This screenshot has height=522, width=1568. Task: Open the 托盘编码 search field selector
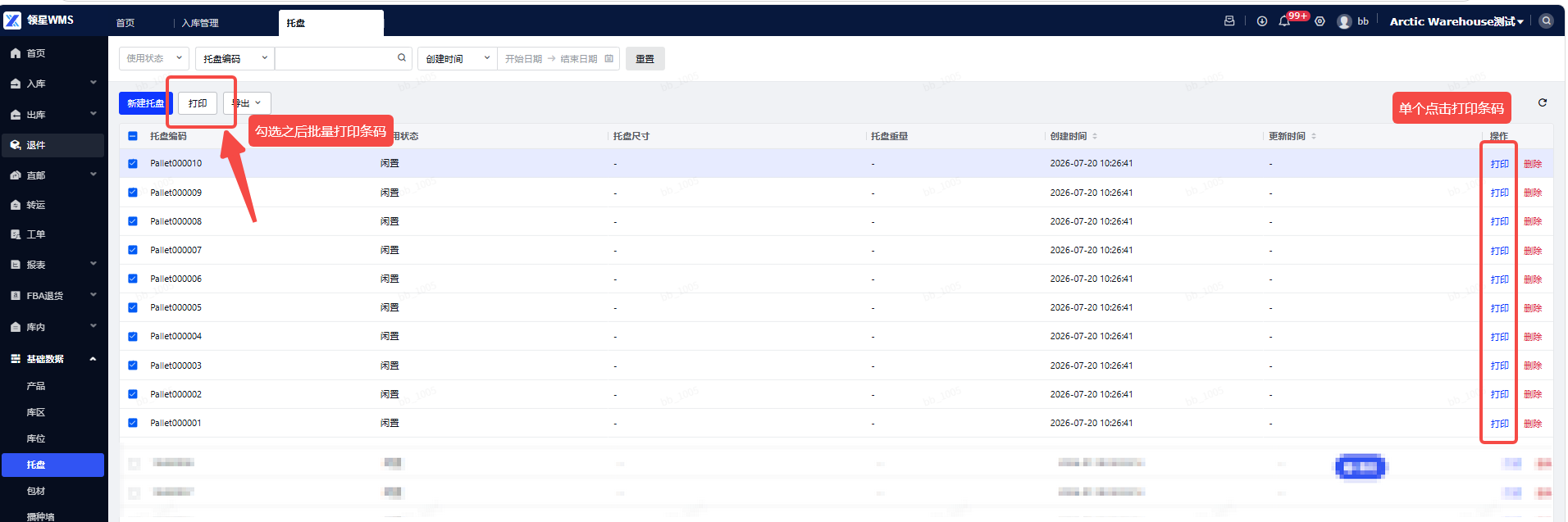pos(235,58)
